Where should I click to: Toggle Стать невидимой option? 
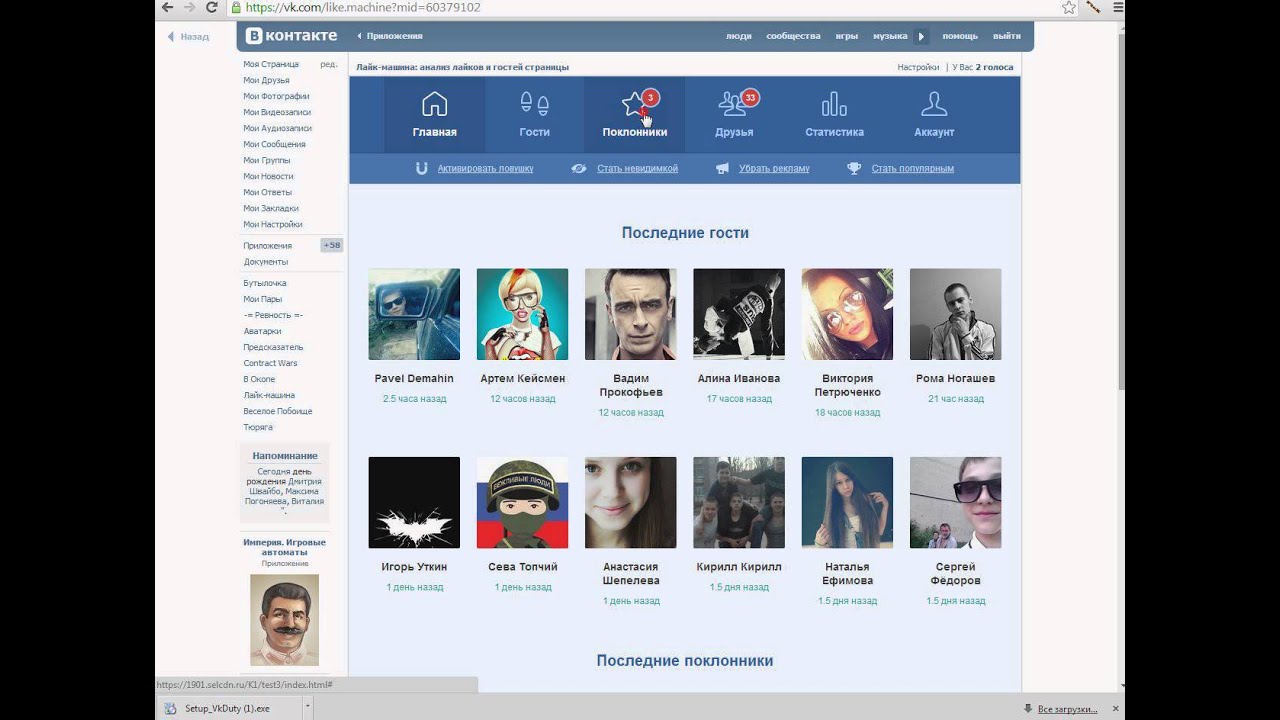(637, 168)
